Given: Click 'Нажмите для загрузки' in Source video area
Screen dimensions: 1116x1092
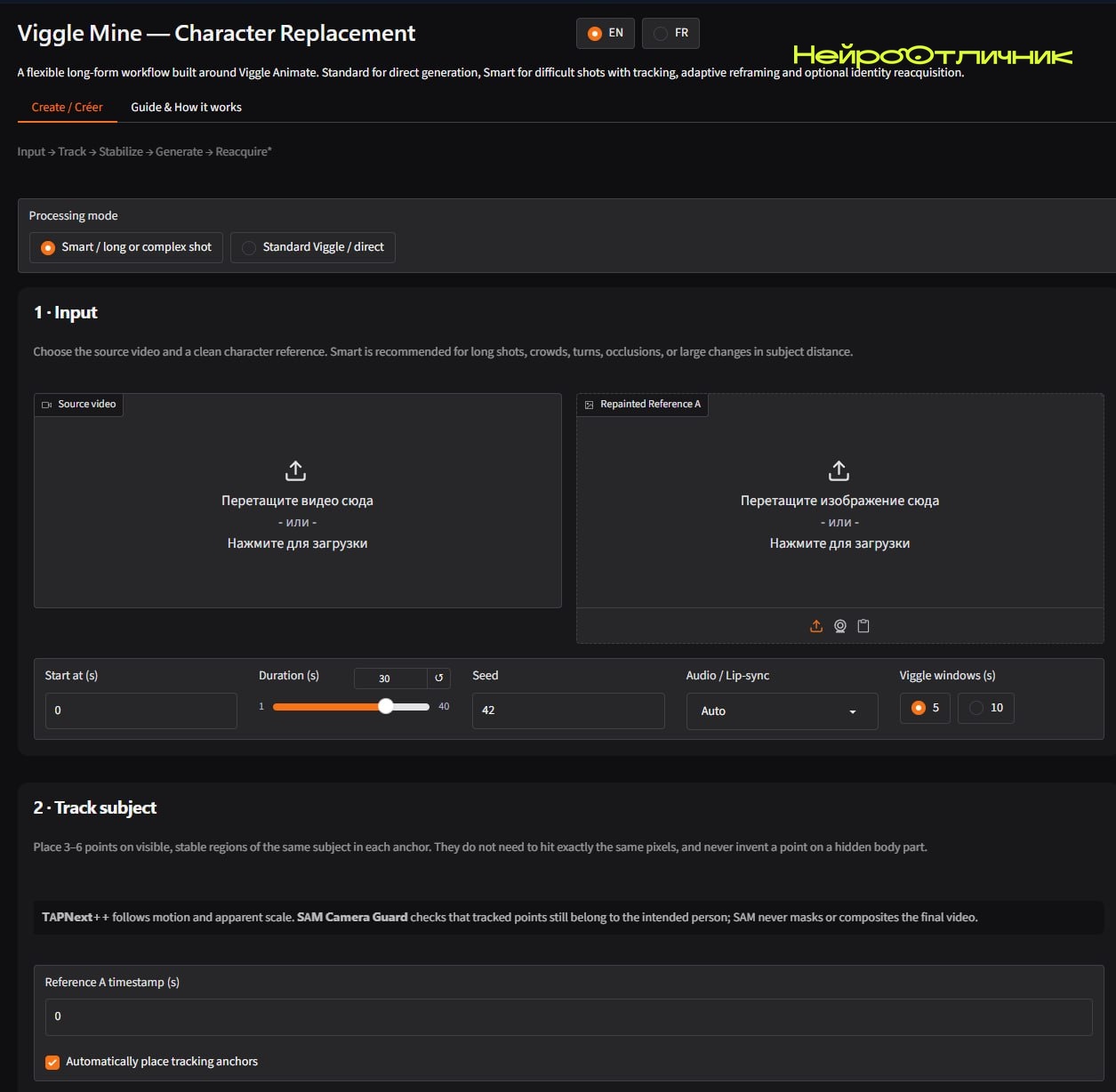Looking at the screenshot, I should pyautogui.click(x=297, y=543).
